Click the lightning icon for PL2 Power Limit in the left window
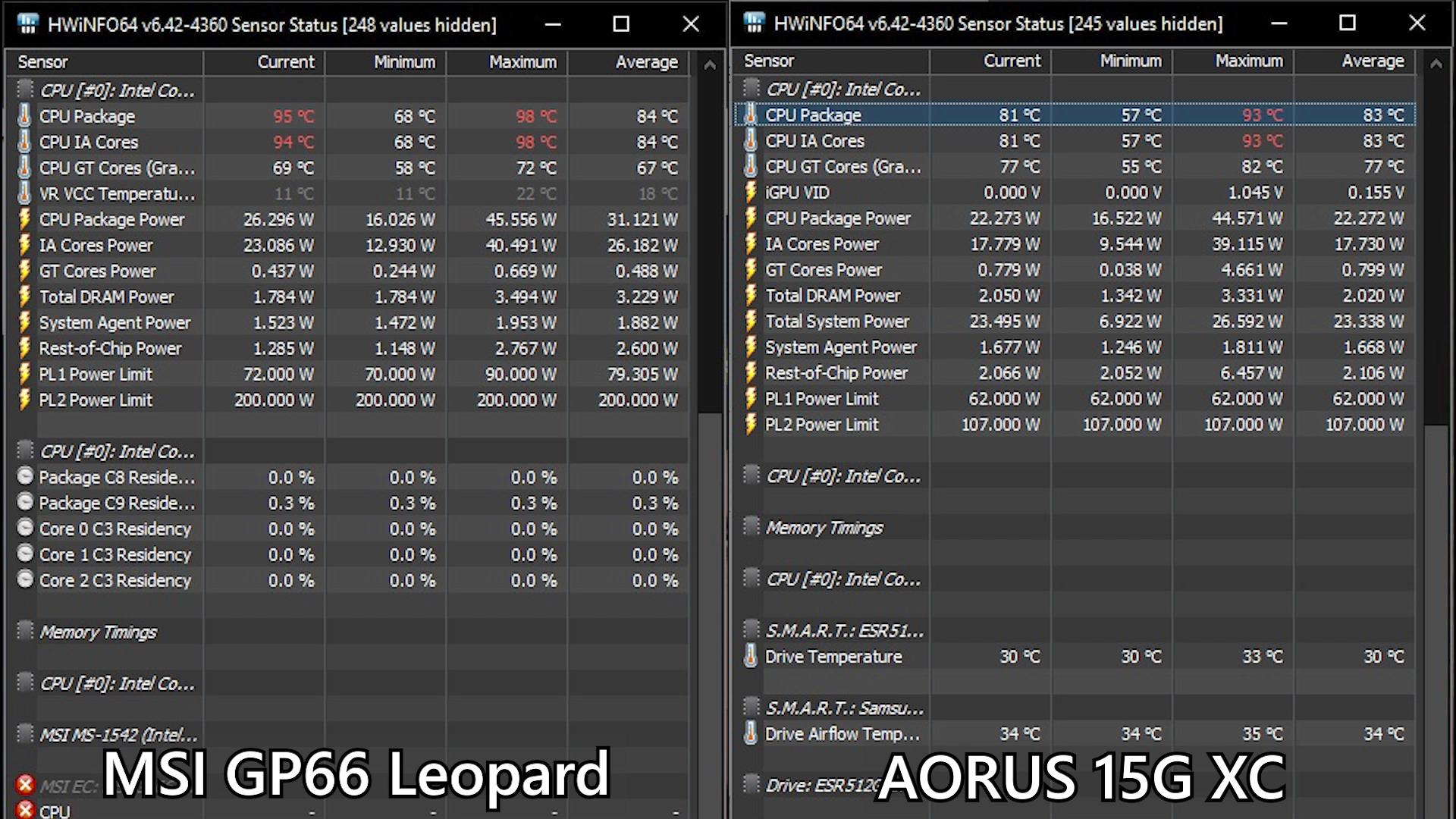Viewport: 1456px width, 819px height. (24, 400)
